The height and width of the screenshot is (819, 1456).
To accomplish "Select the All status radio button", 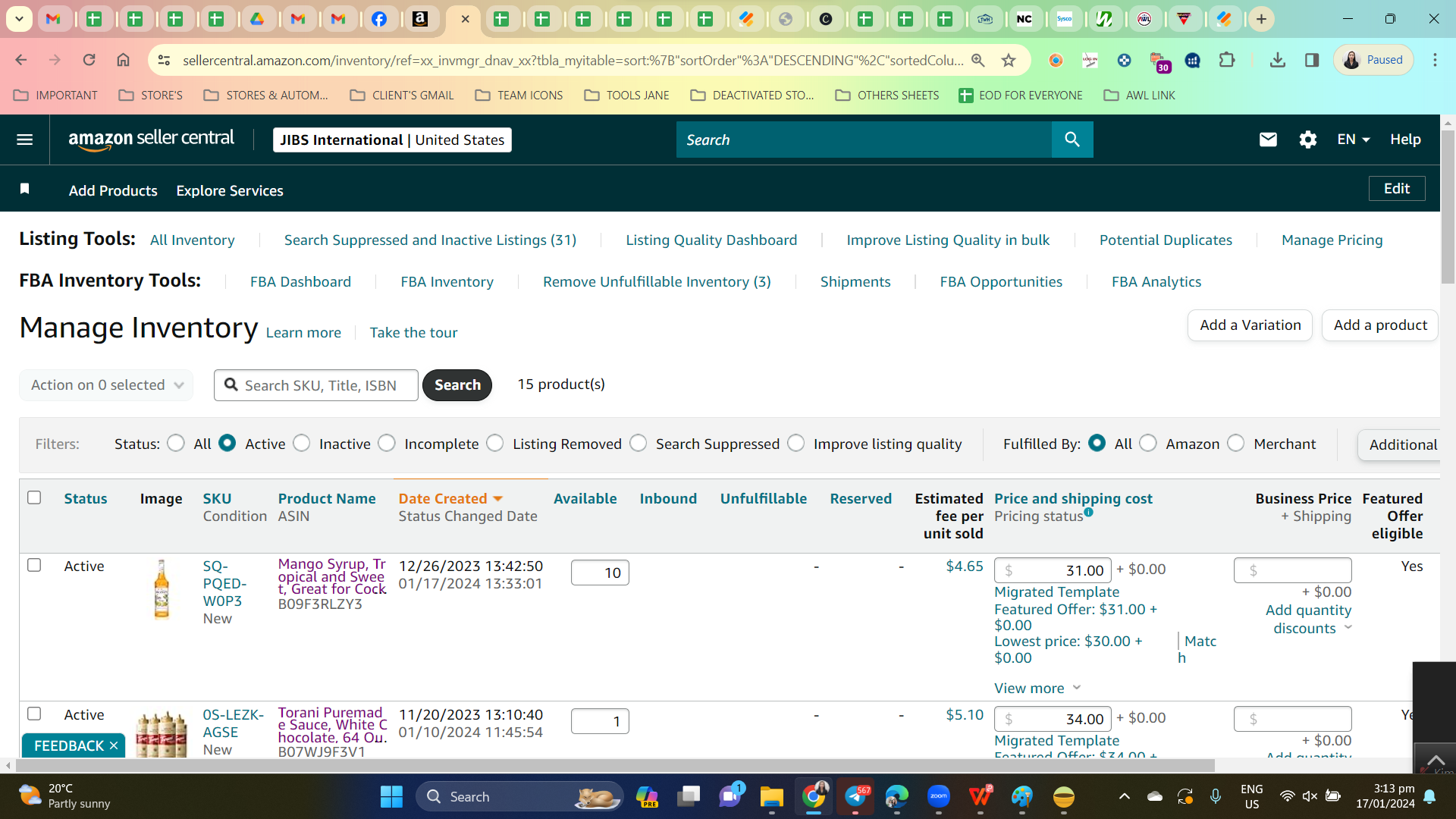I will [x=176, y=443].
